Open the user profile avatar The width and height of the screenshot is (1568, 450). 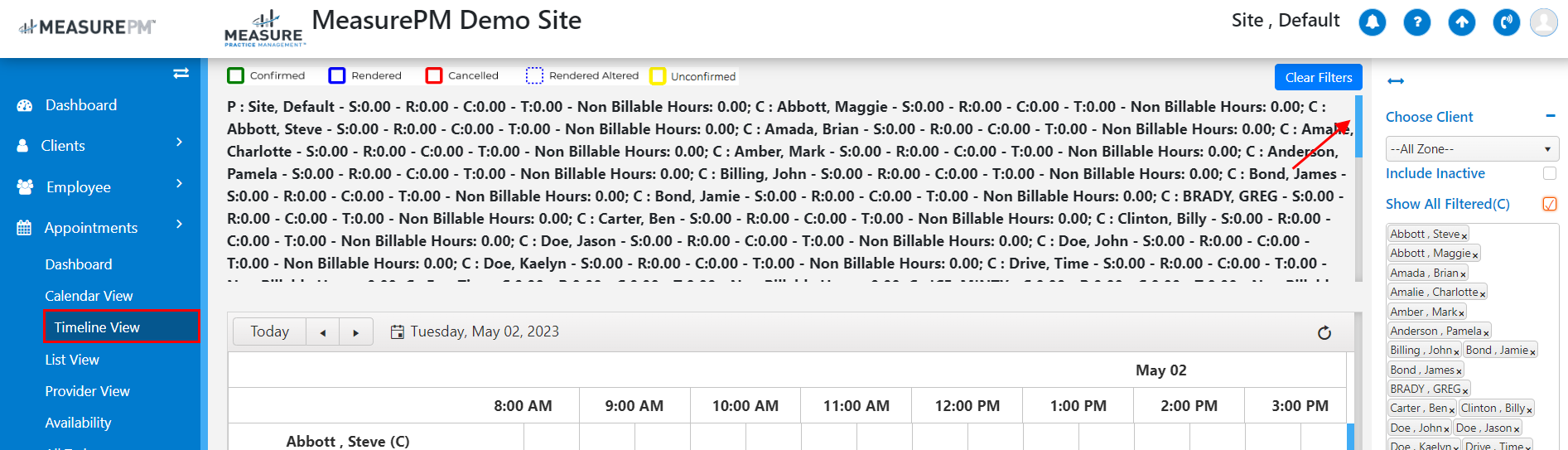[x=1543, y=22]
